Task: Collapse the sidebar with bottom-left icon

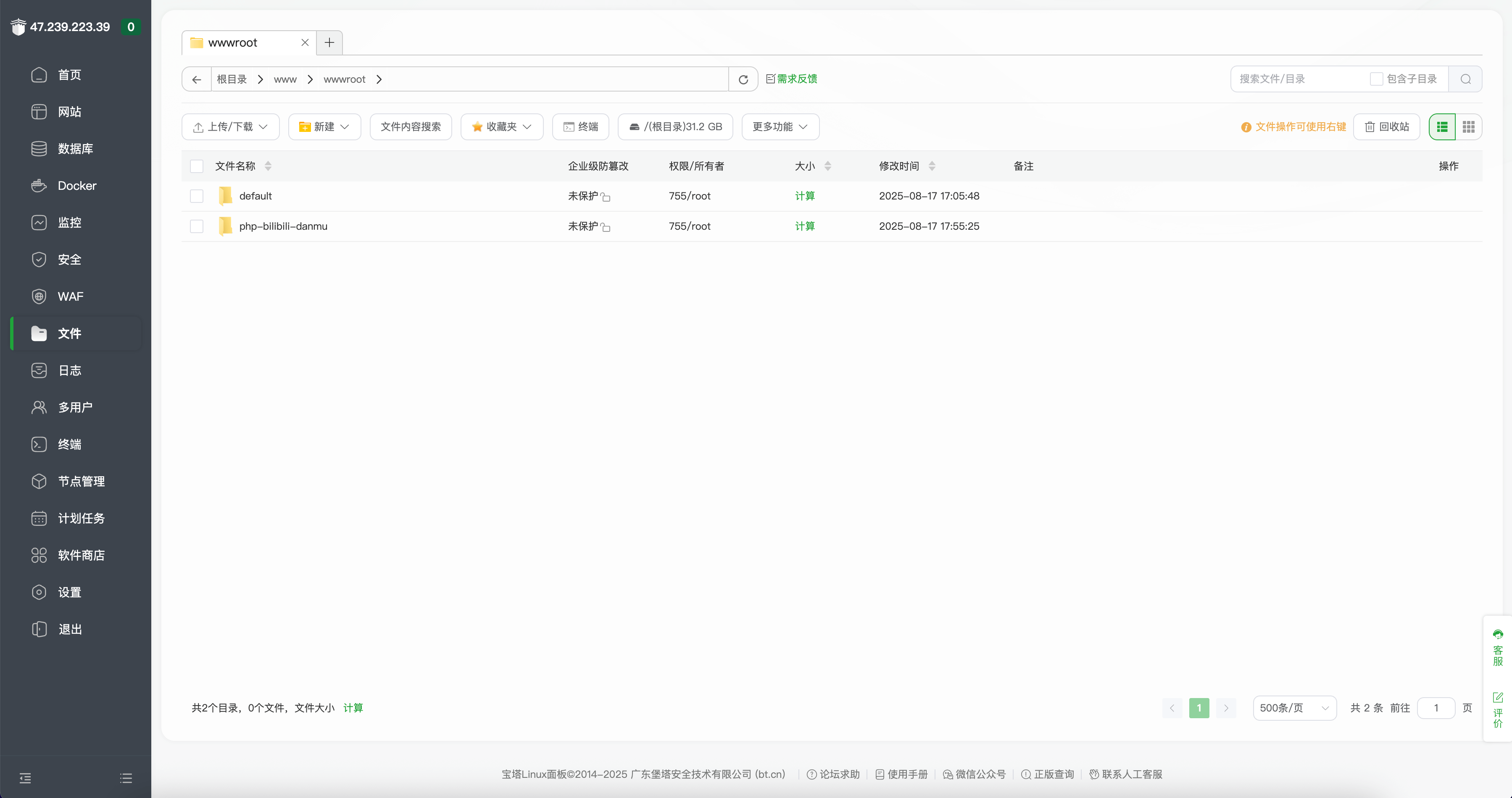Action: 25,778
